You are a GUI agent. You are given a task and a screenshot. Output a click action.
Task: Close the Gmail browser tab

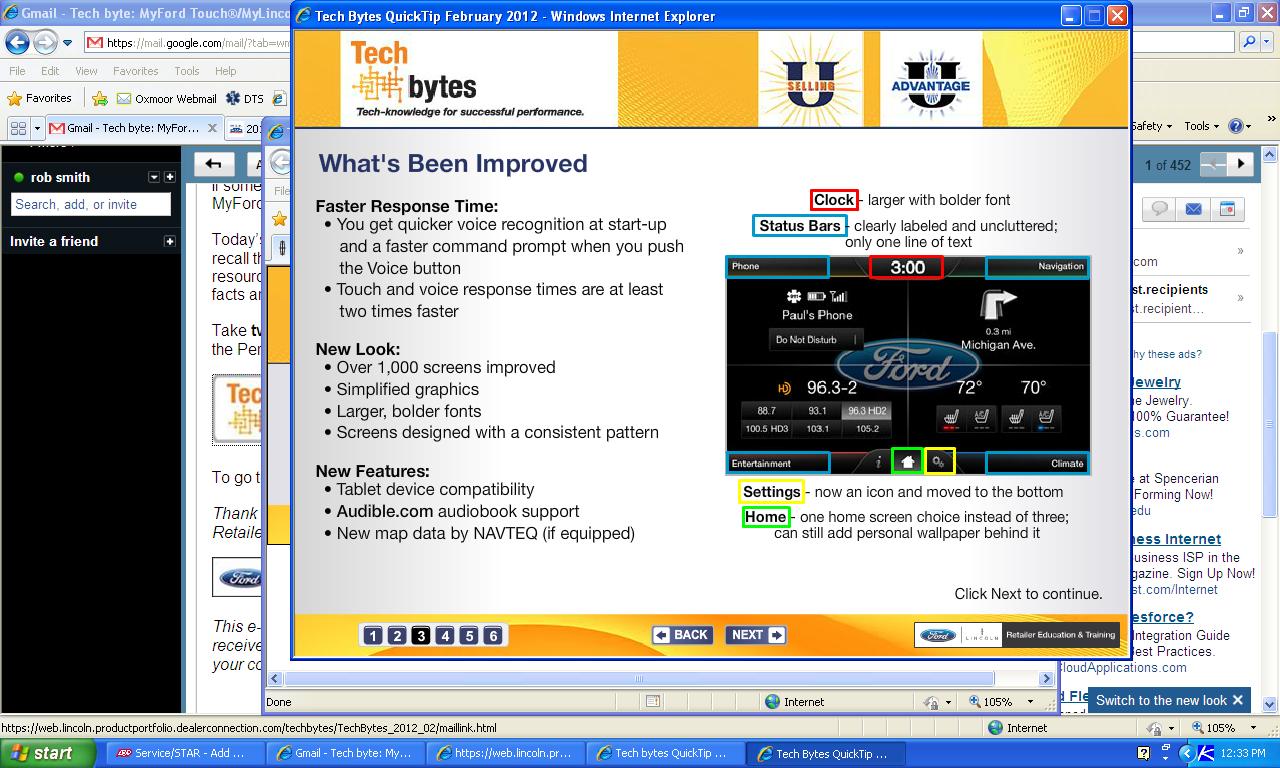coord(212,128)
